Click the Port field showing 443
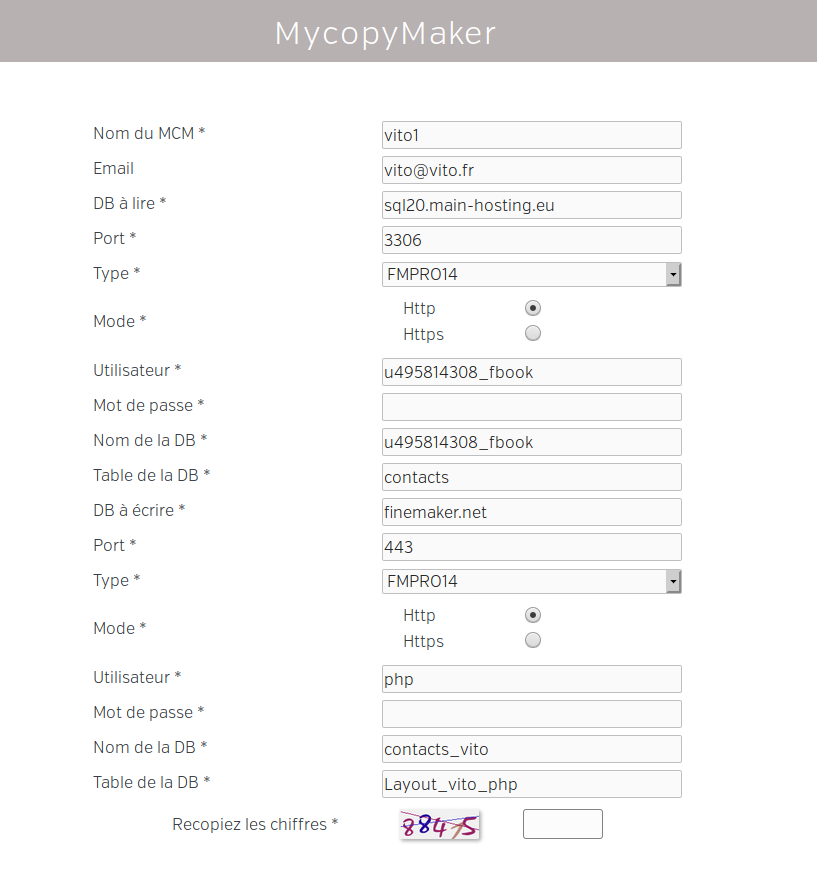The height and width of the screenshot is (879, 817). click(531, 547)
